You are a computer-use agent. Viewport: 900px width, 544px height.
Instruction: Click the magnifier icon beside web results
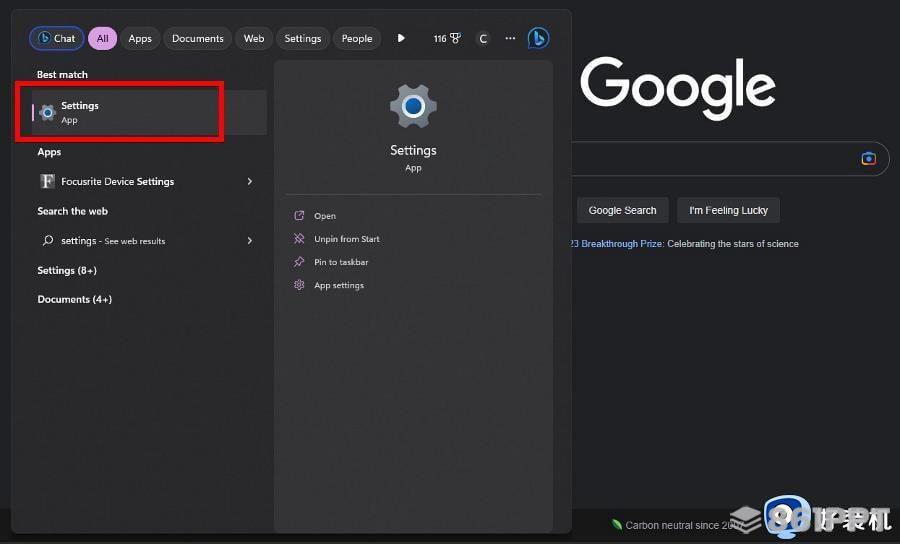48,240
